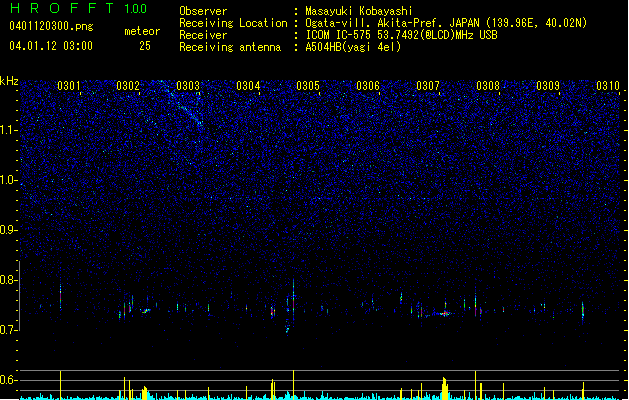Click the 0.7 kHz axis label
Viewport: 629px width, 400px height.
[9, 330]
